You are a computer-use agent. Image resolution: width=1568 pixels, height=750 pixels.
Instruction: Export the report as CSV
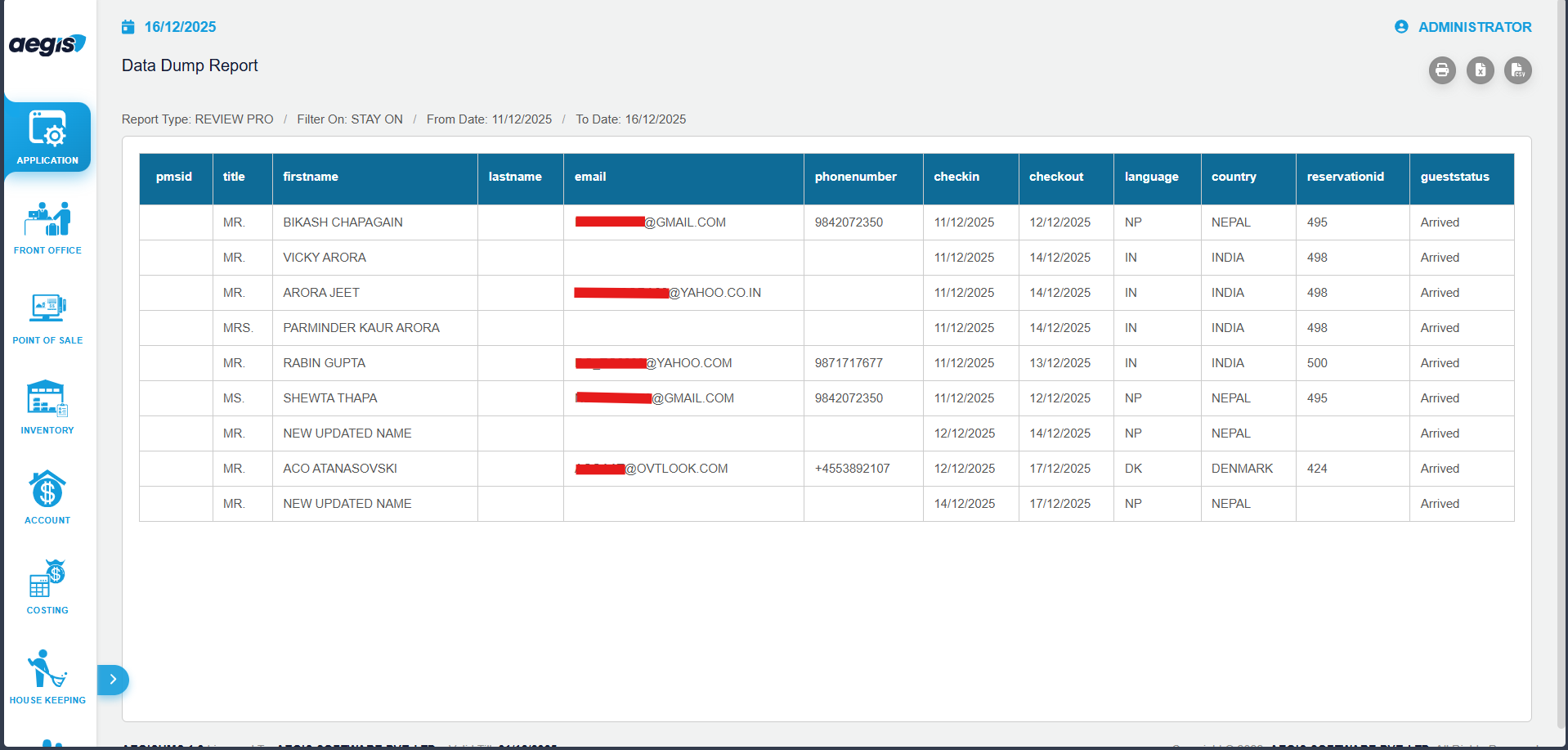point(1517,70)
